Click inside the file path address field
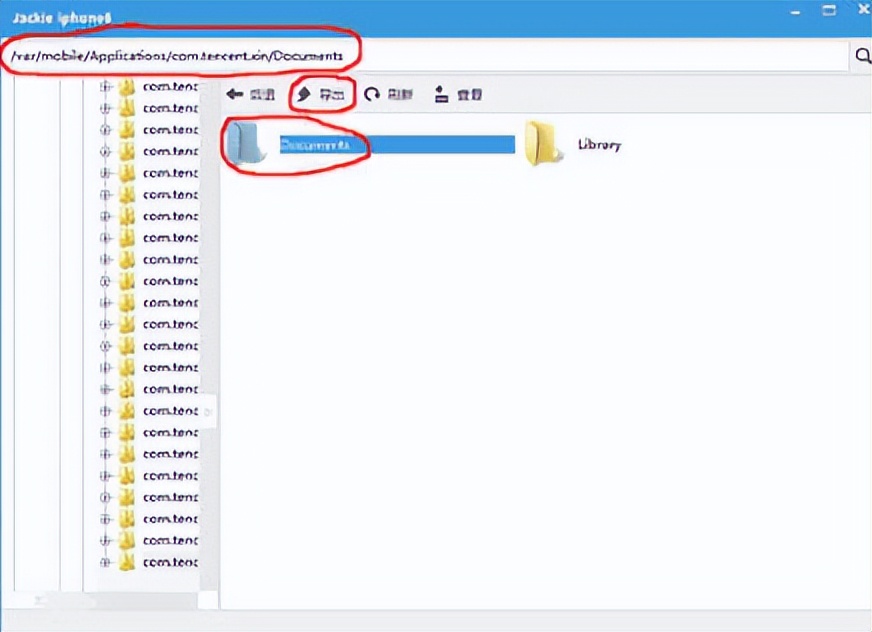Viewport: 872px width, 632px height. coord(425,56)
